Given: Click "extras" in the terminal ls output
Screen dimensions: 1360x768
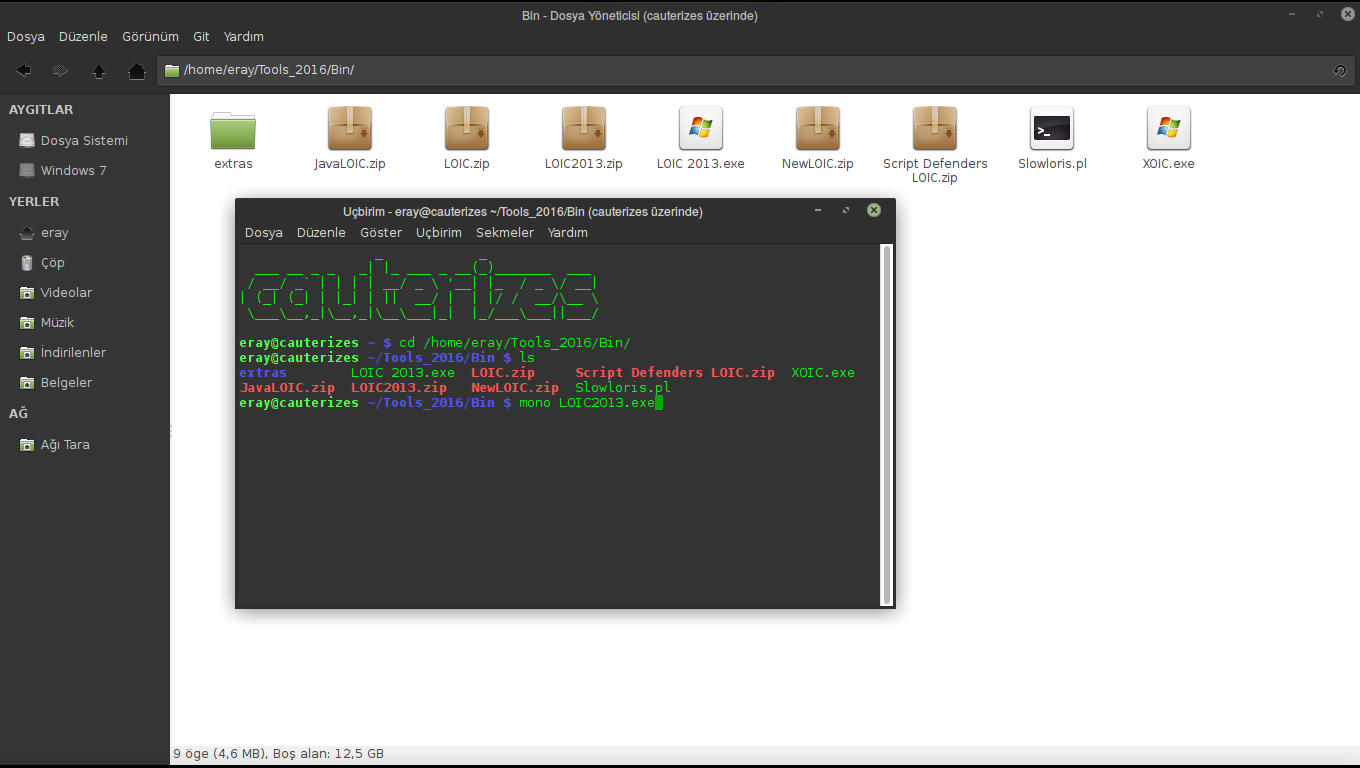Looking at the screenshot, I should point(263,373).
